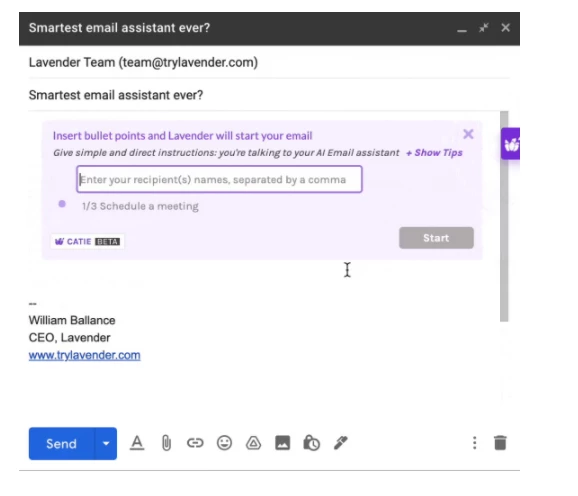Click the email body scrollbar
This screenshot has width=578, height=496.
click(504, 216)
